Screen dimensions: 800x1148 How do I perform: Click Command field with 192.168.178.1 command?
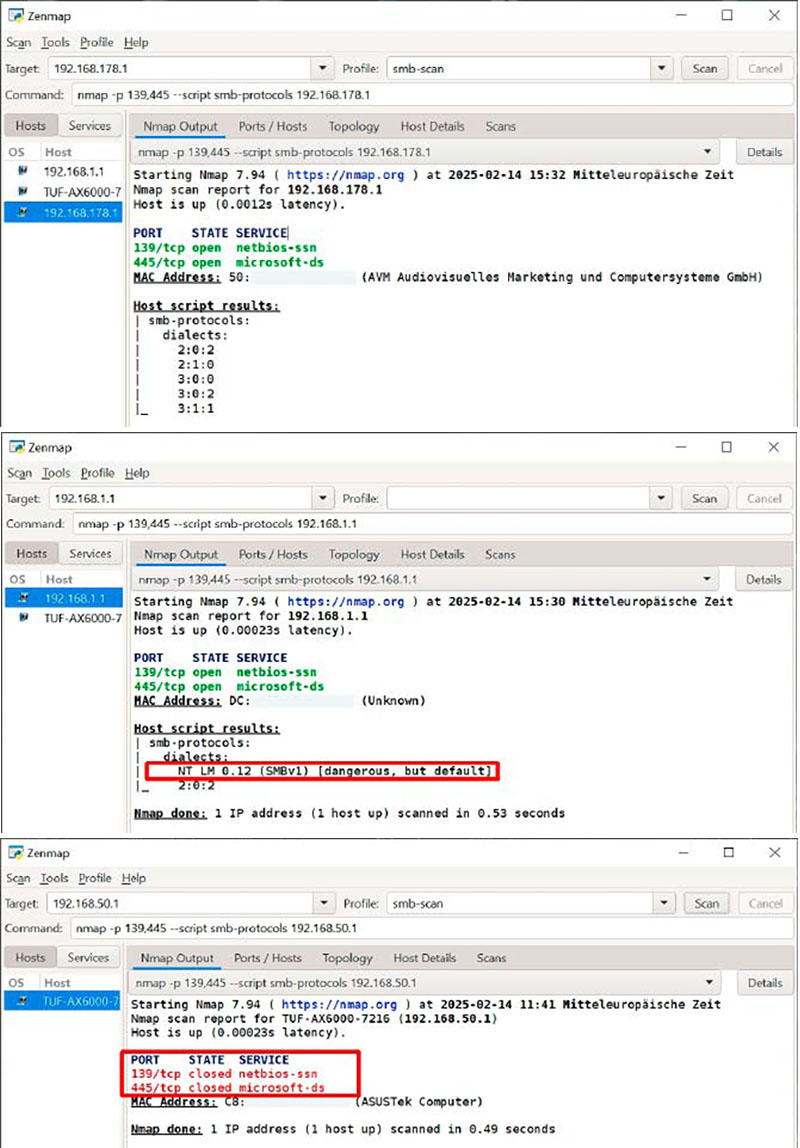coord(432,95)
